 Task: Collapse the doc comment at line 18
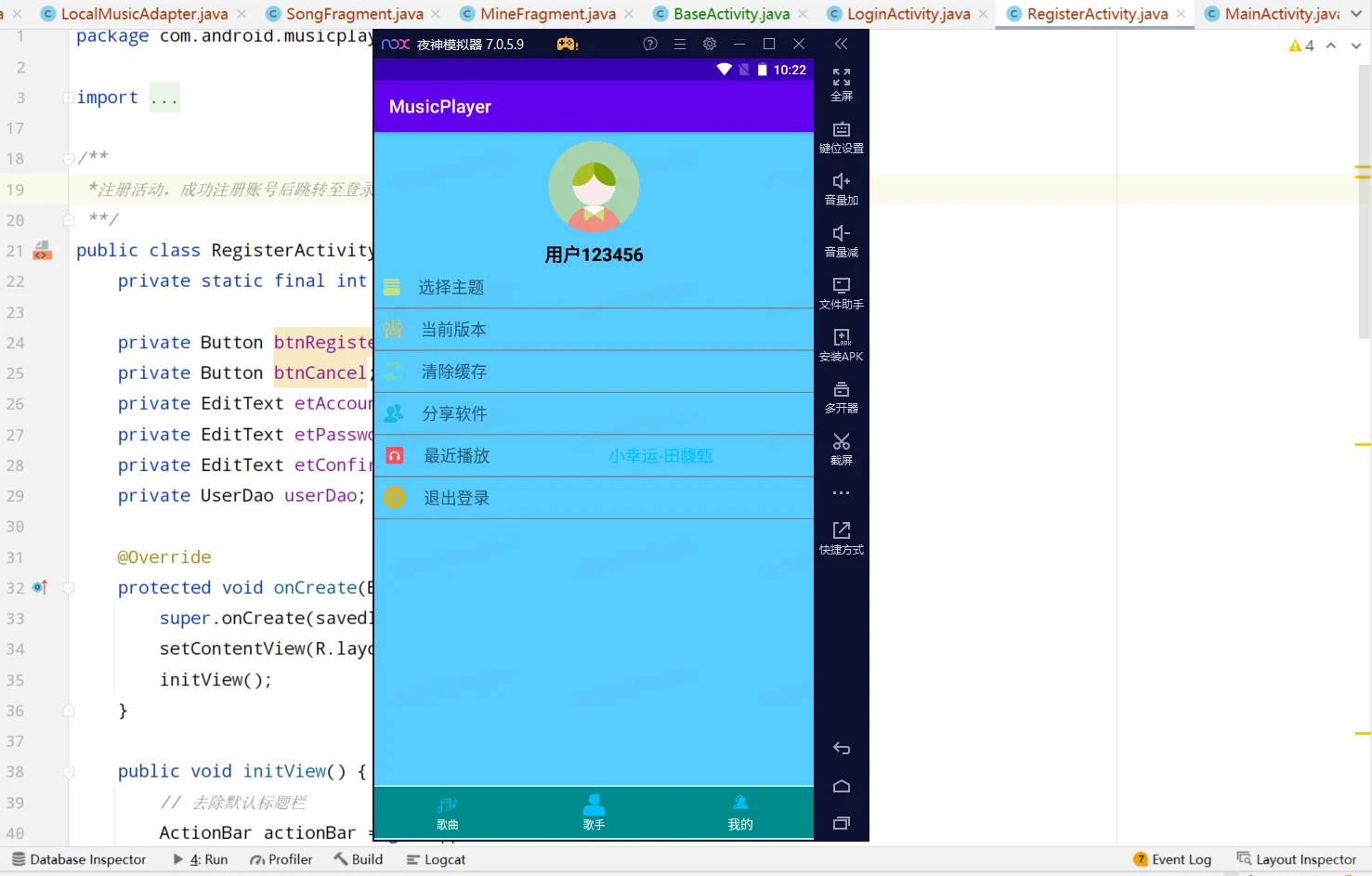69,159
